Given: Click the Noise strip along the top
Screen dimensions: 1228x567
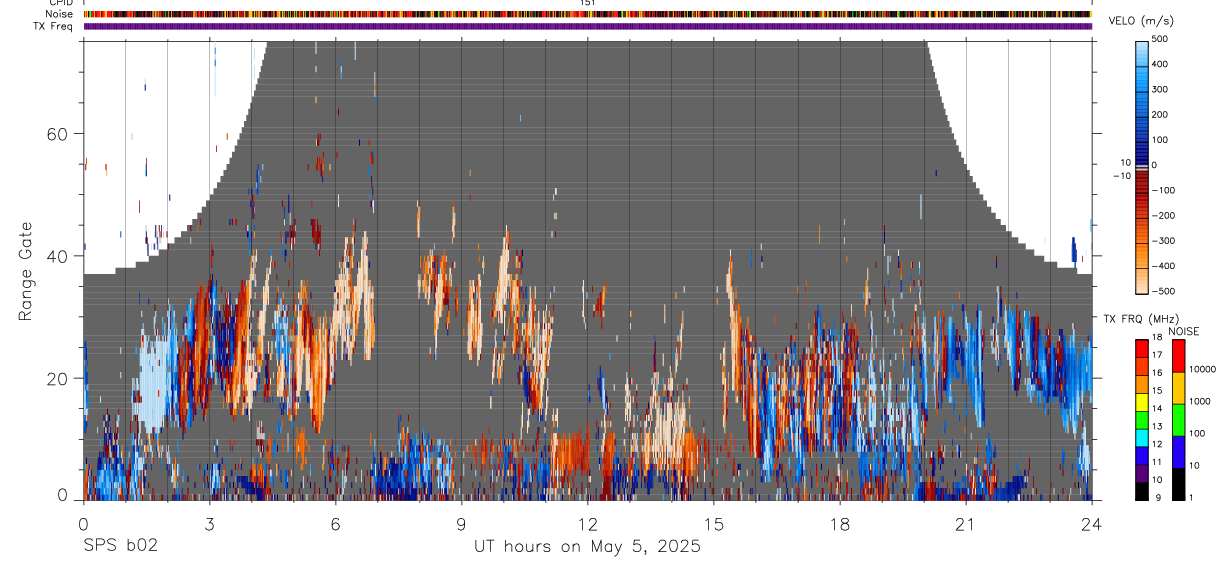Looking at the screenshot, I should click(x=587, y=14).
